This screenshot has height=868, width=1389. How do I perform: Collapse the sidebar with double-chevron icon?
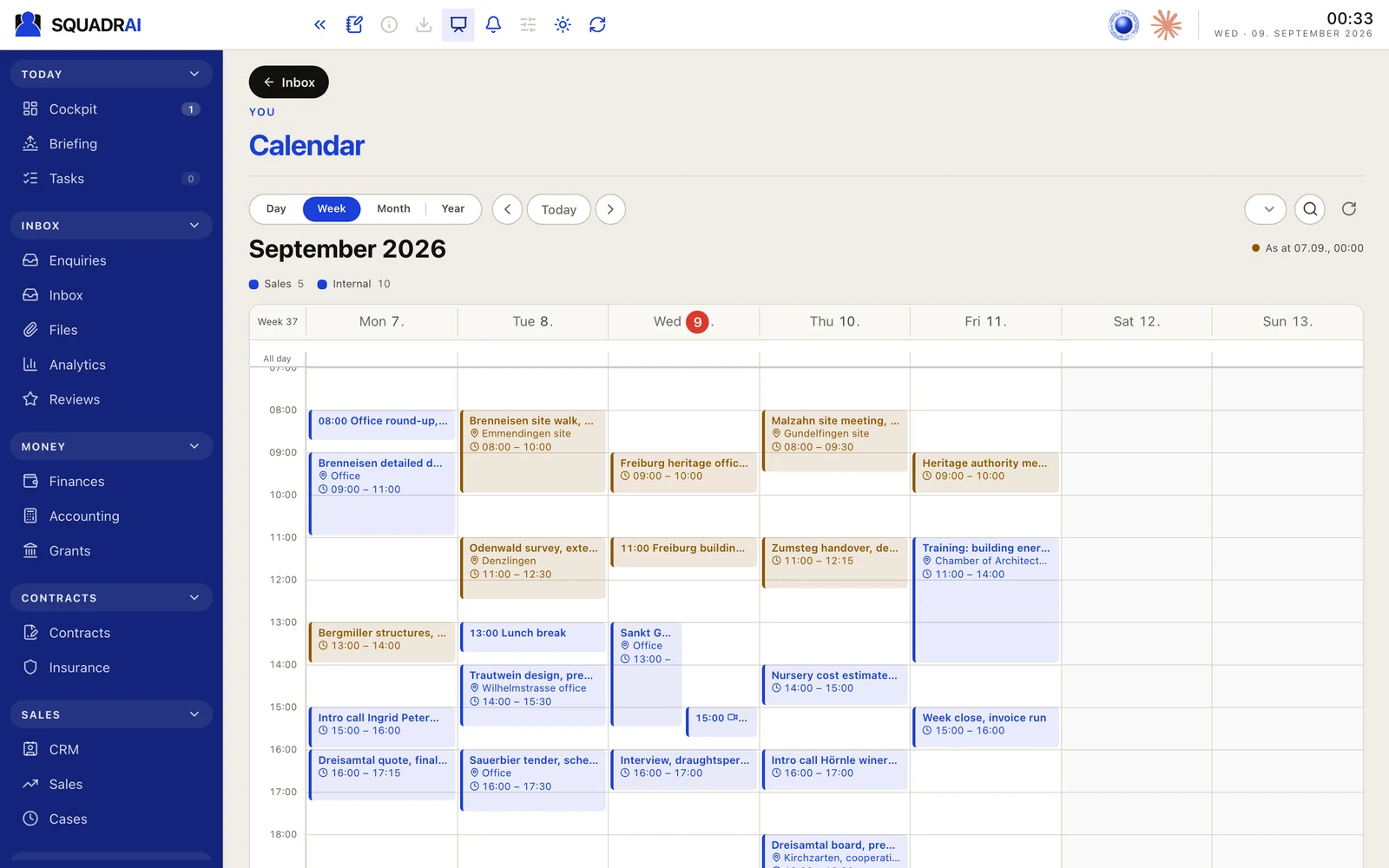319,24
